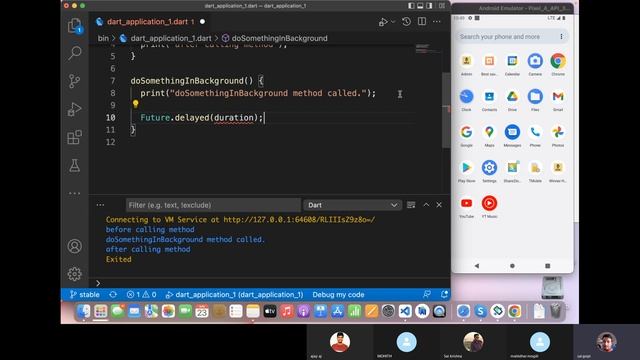Viewport: 640px width, 360px height.
Task: Open Phone app in the emulator
Action: (535, 132)
